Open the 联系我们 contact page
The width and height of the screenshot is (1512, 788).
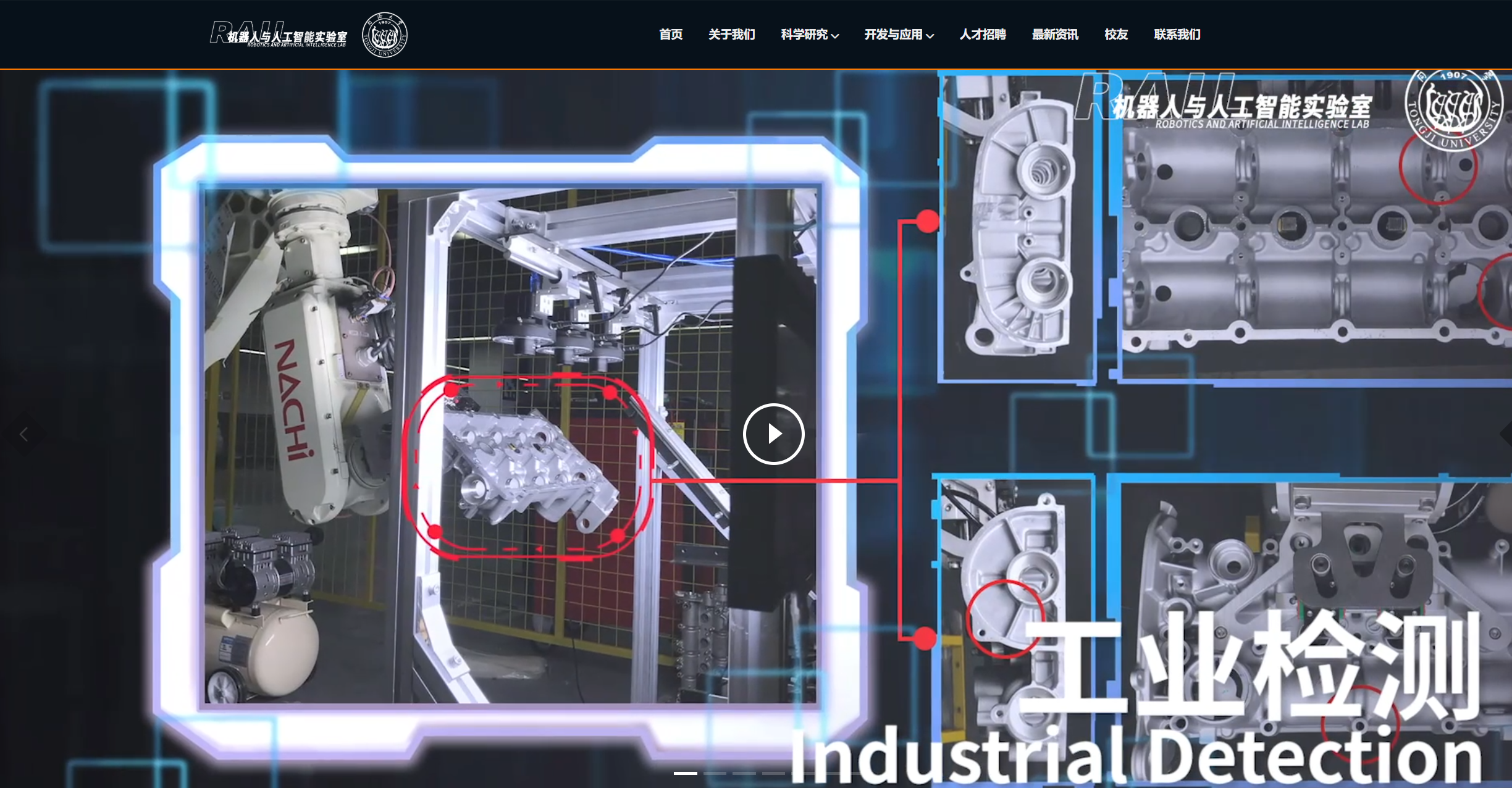[1177, 35]
